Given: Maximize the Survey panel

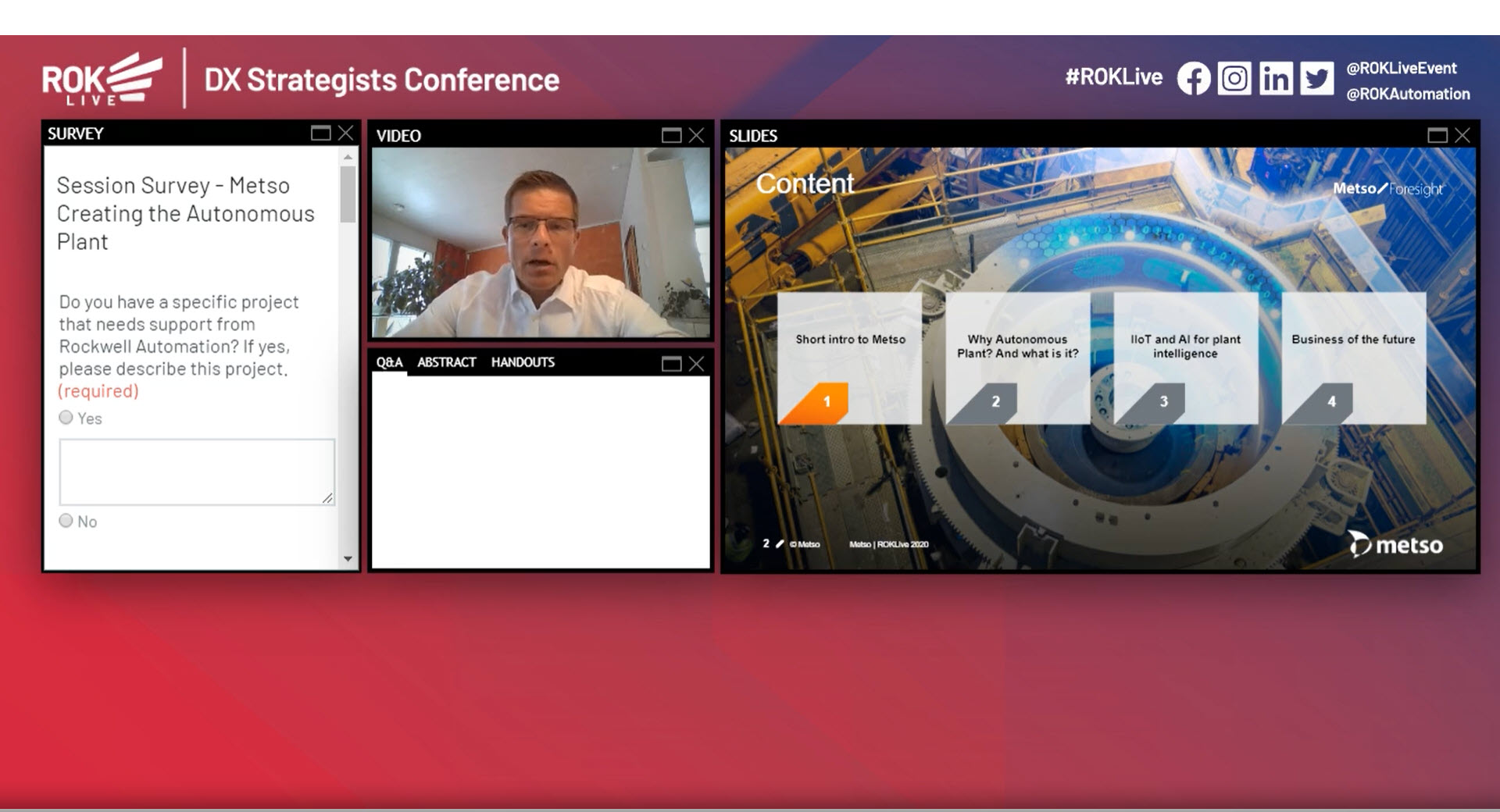Looking at the screenshot, I should point(320,134).
